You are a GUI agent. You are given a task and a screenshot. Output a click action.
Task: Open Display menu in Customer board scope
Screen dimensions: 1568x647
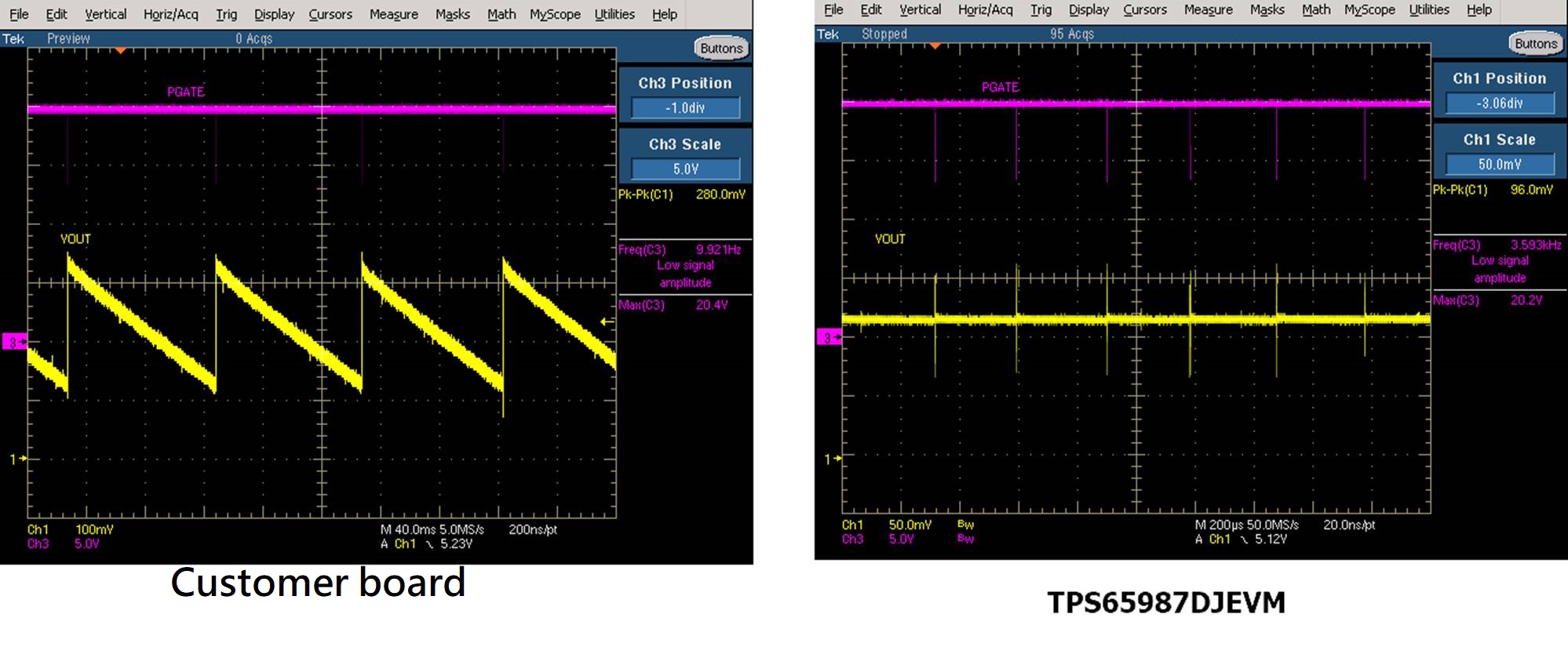click(x=274, y=14)
